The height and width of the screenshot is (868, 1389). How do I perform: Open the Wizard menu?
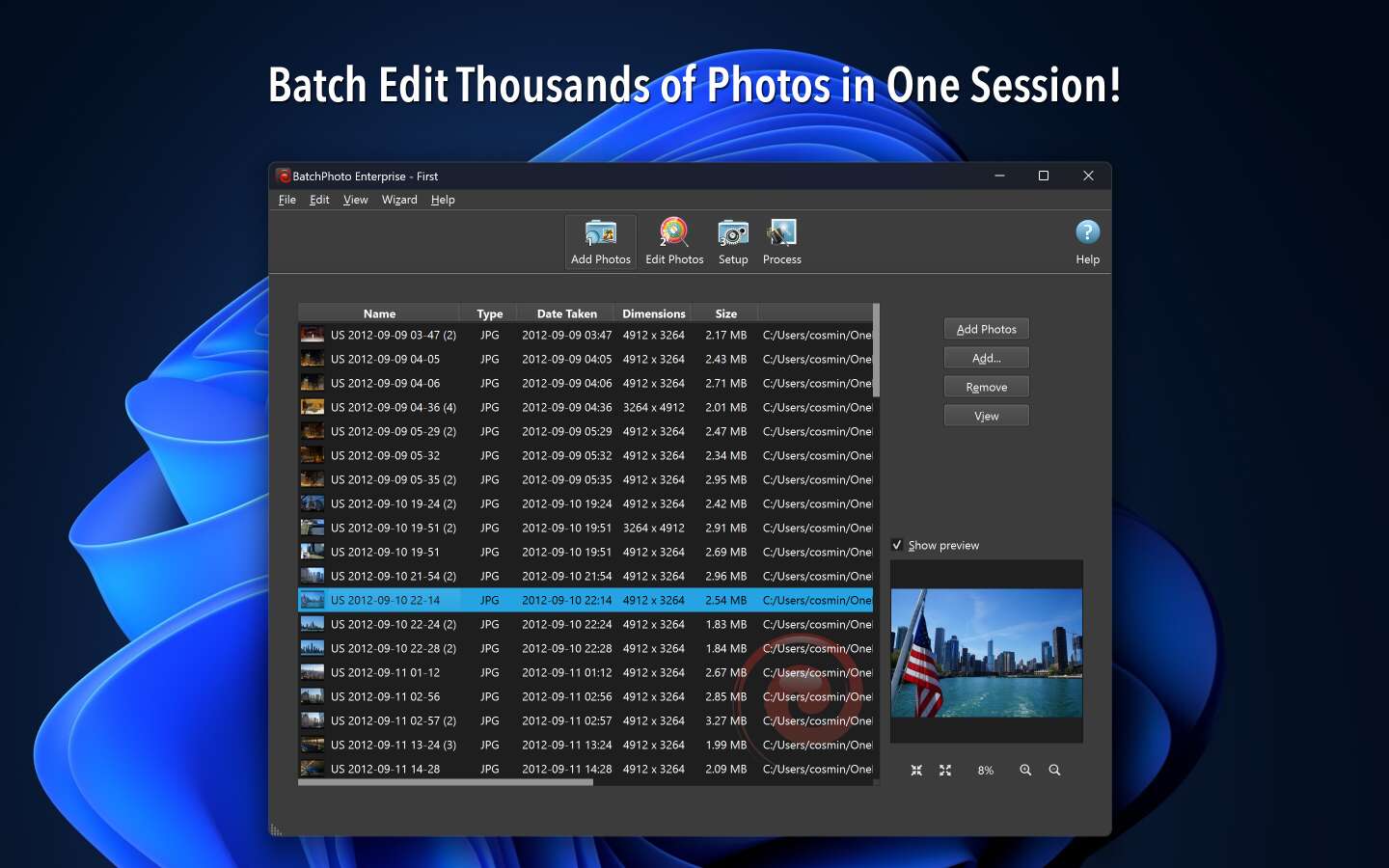click(399, 200)
